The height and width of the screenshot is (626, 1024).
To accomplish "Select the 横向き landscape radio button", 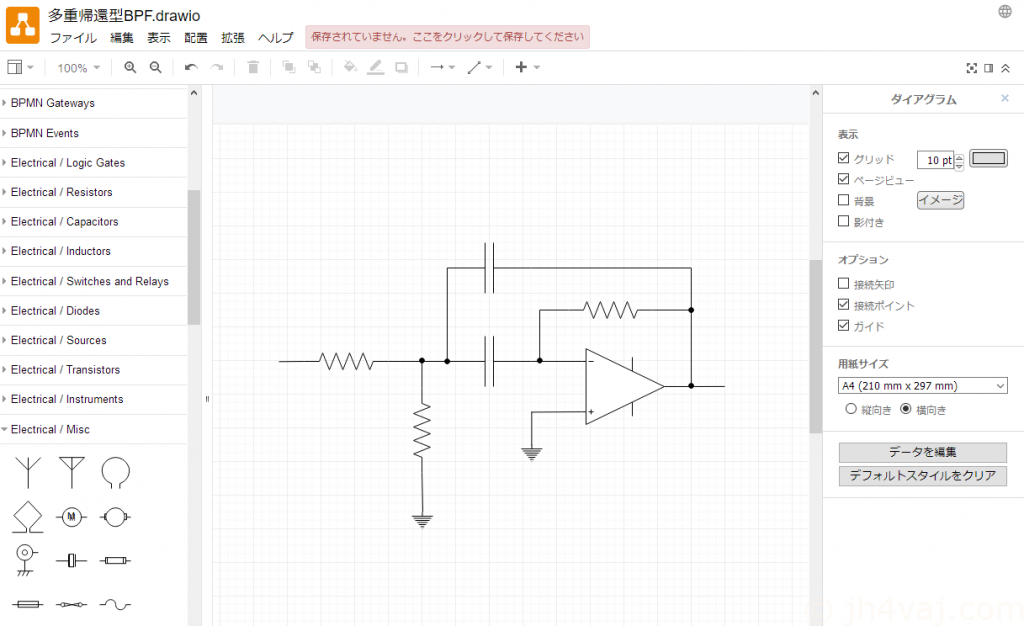I will 906,409.
